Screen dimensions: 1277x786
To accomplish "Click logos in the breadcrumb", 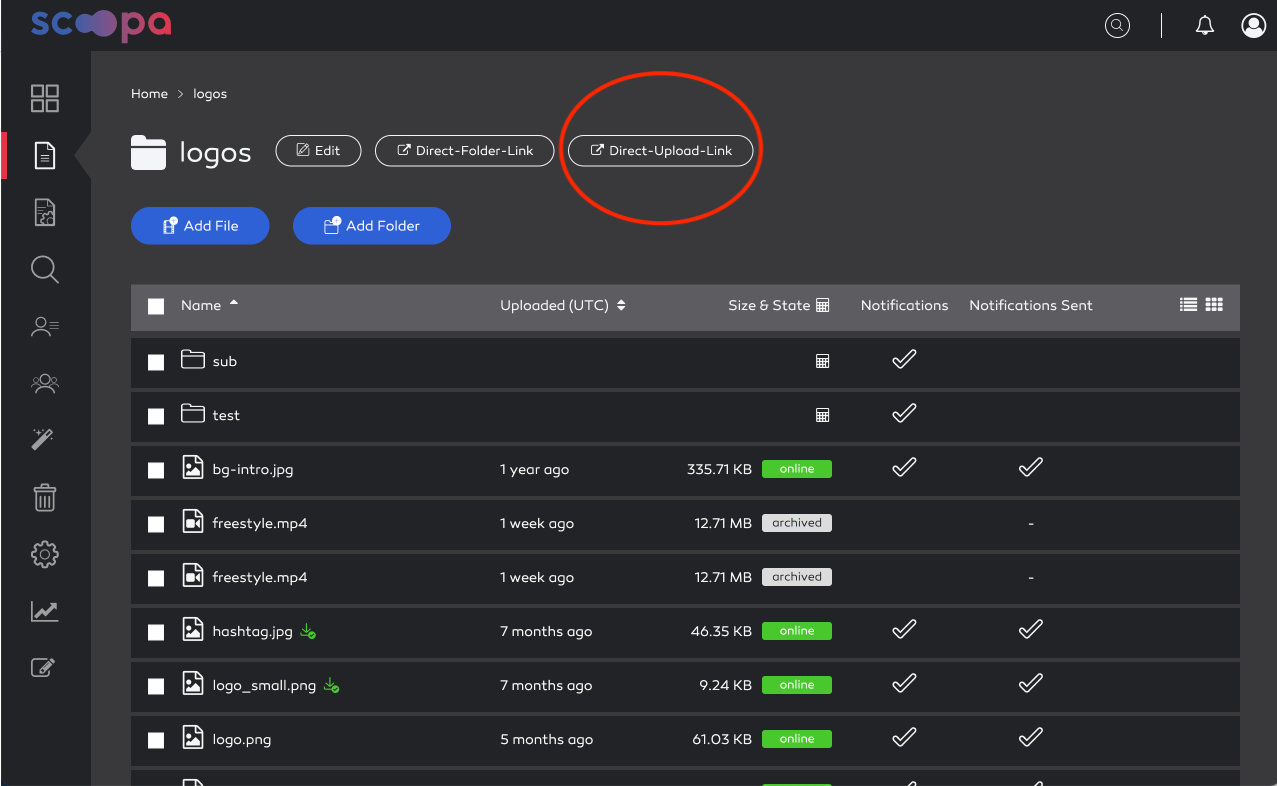I will [x=210, y=94].
